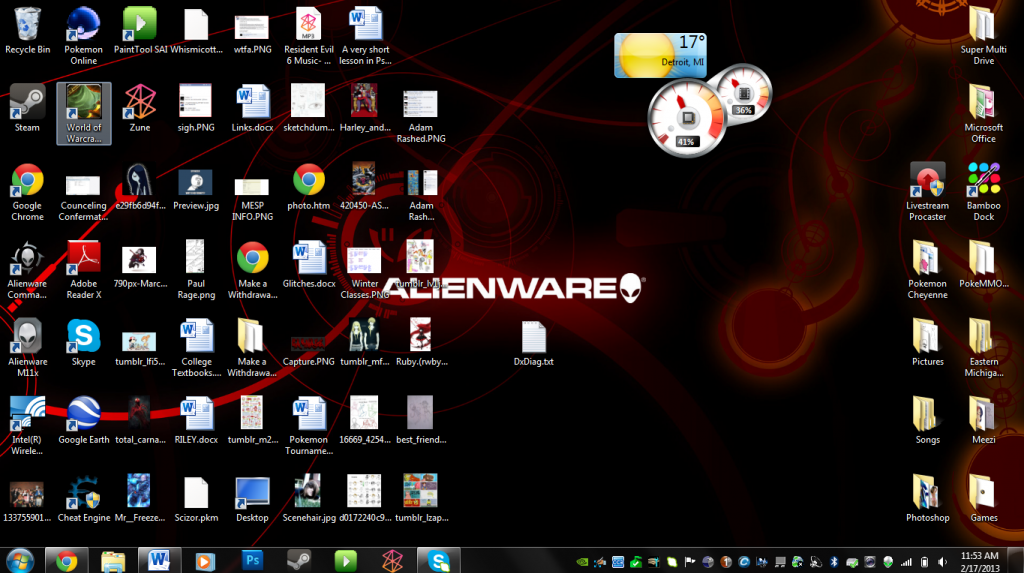Open wtfa.PNG image
1024x573 pixels.
pos(252,35)
